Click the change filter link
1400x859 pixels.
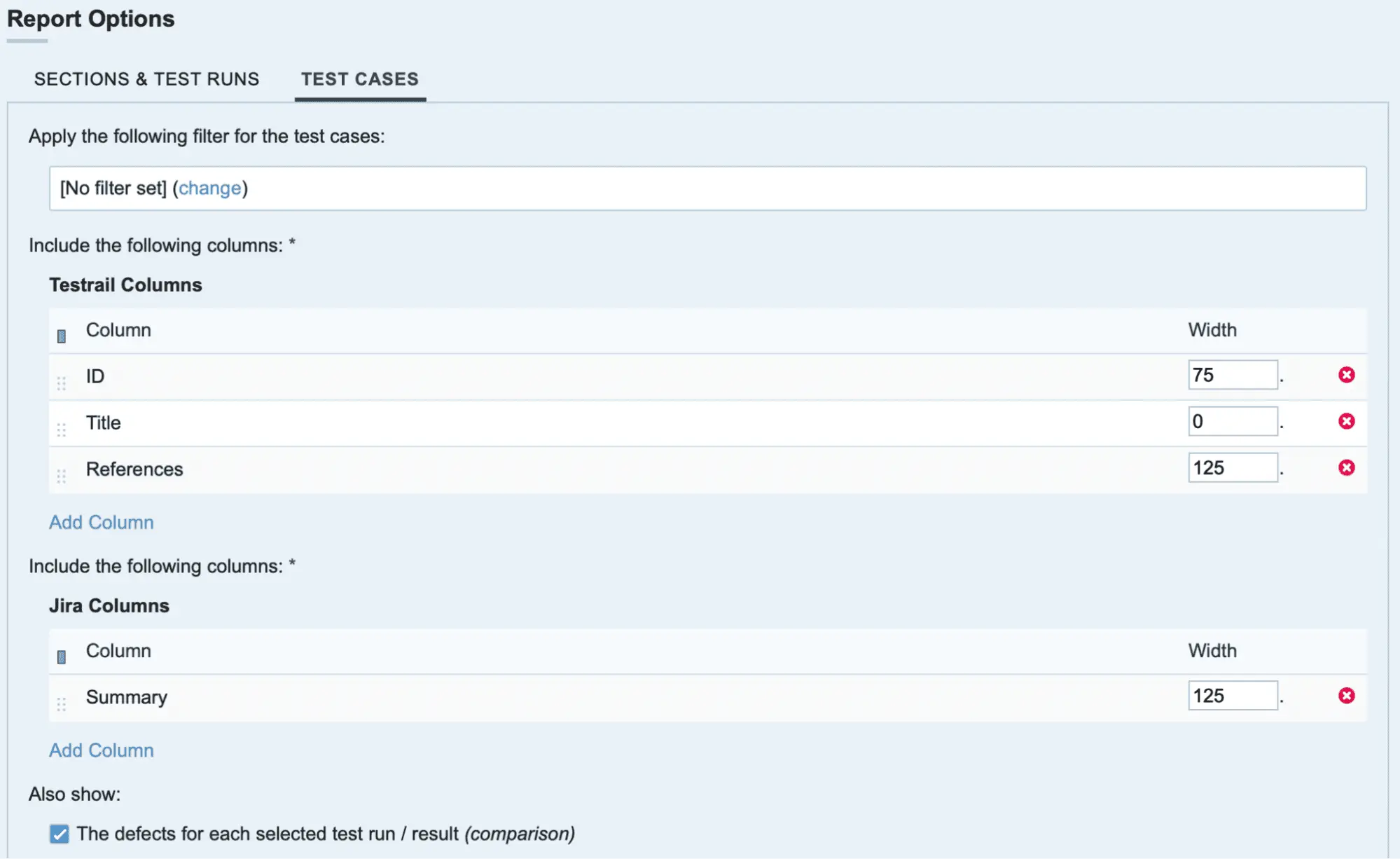[209, 188]
